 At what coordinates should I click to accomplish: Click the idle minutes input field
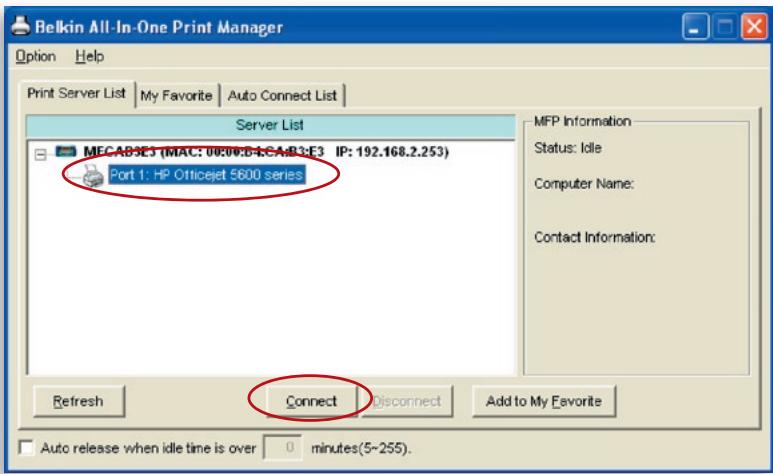click(x=282, y=447)
